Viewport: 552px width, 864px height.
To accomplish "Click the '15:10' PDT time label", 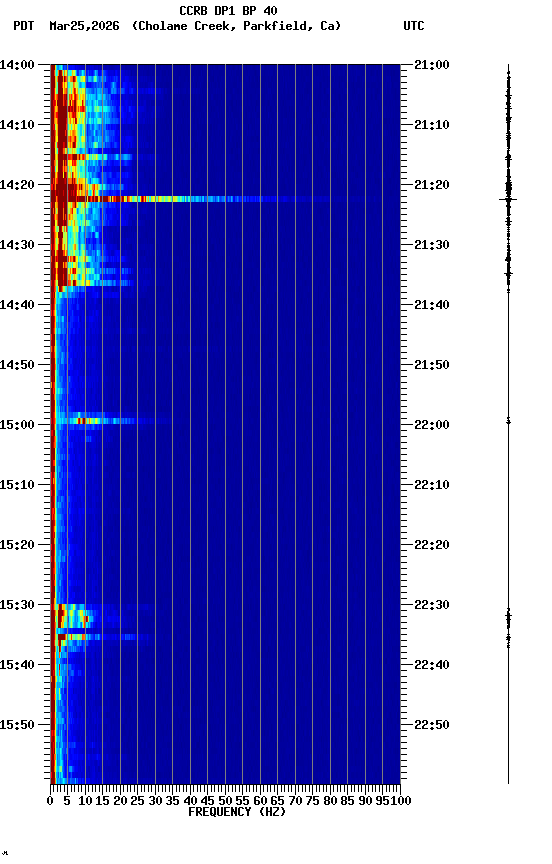I will [17, 485].
